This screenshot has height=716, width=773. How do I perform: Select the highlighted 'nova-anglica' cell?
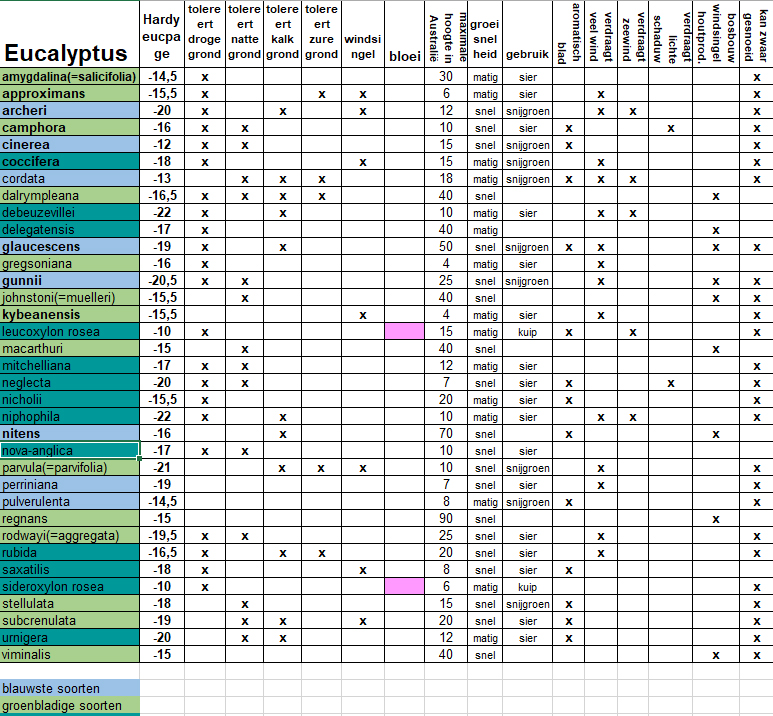70,451
